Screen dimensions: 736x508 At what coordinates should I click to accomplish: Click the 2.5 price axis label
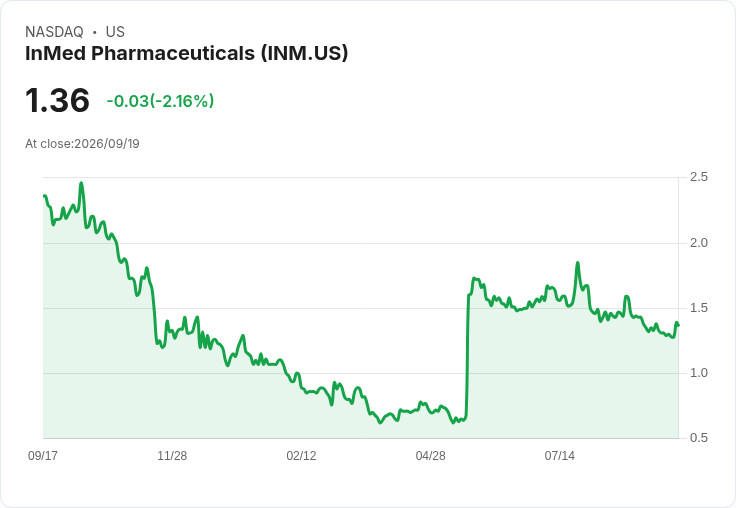[x=699, y=177]
